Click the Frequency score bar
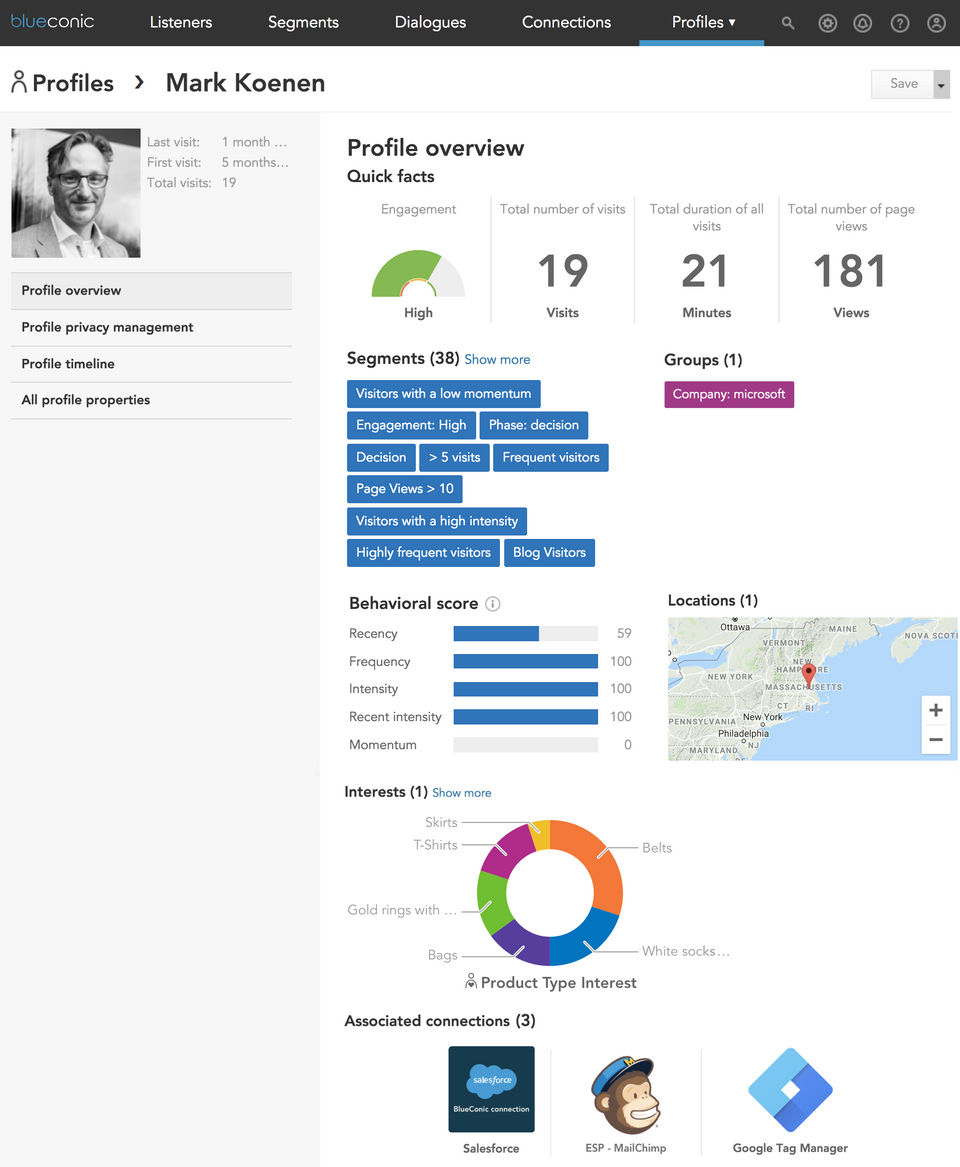The height and width of the screenshot is (1167, 960). coord(525,661)
